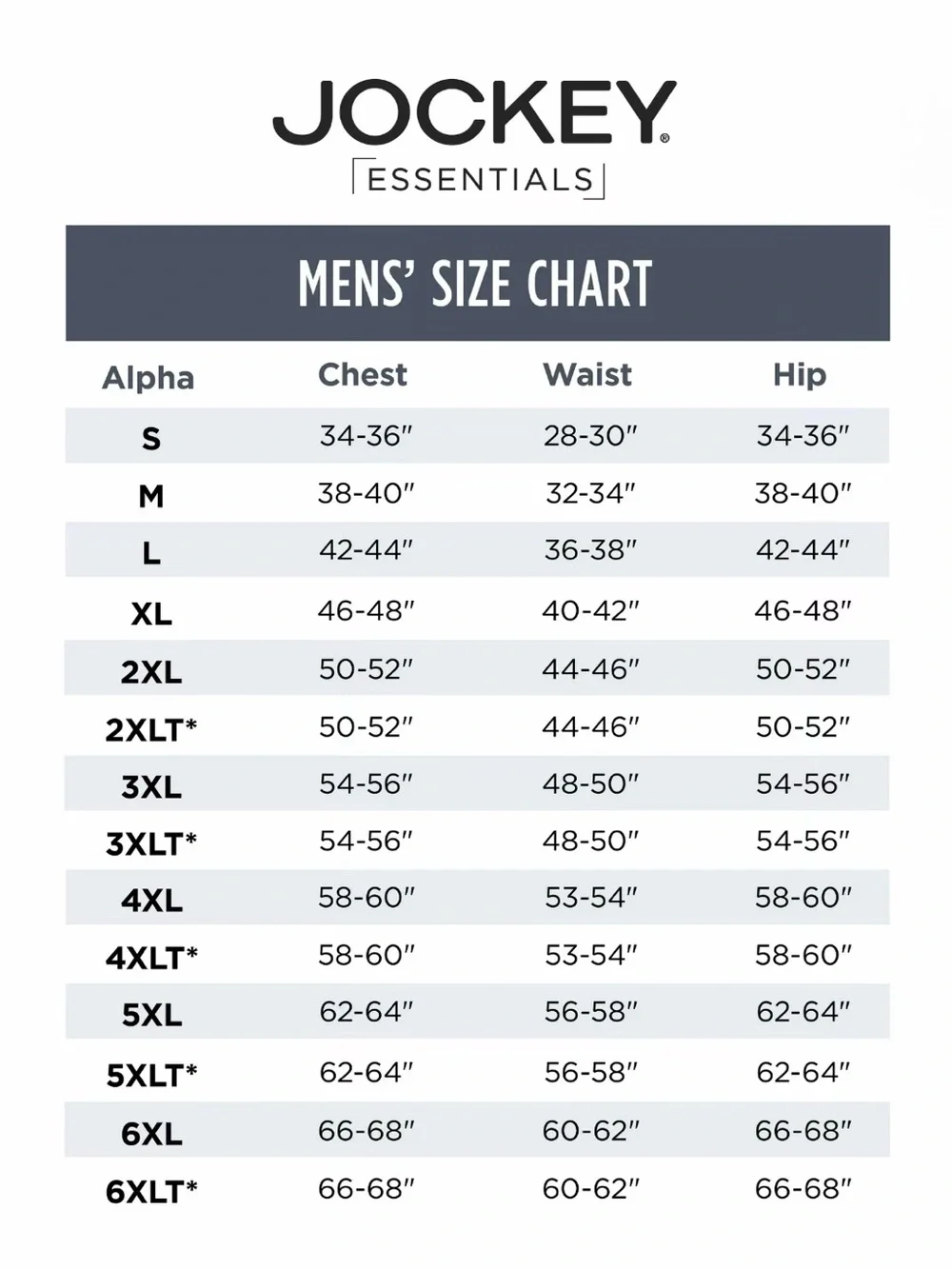952x1269 pixels.
Task: Select the XL size row label
Action: tap(151, 614)
